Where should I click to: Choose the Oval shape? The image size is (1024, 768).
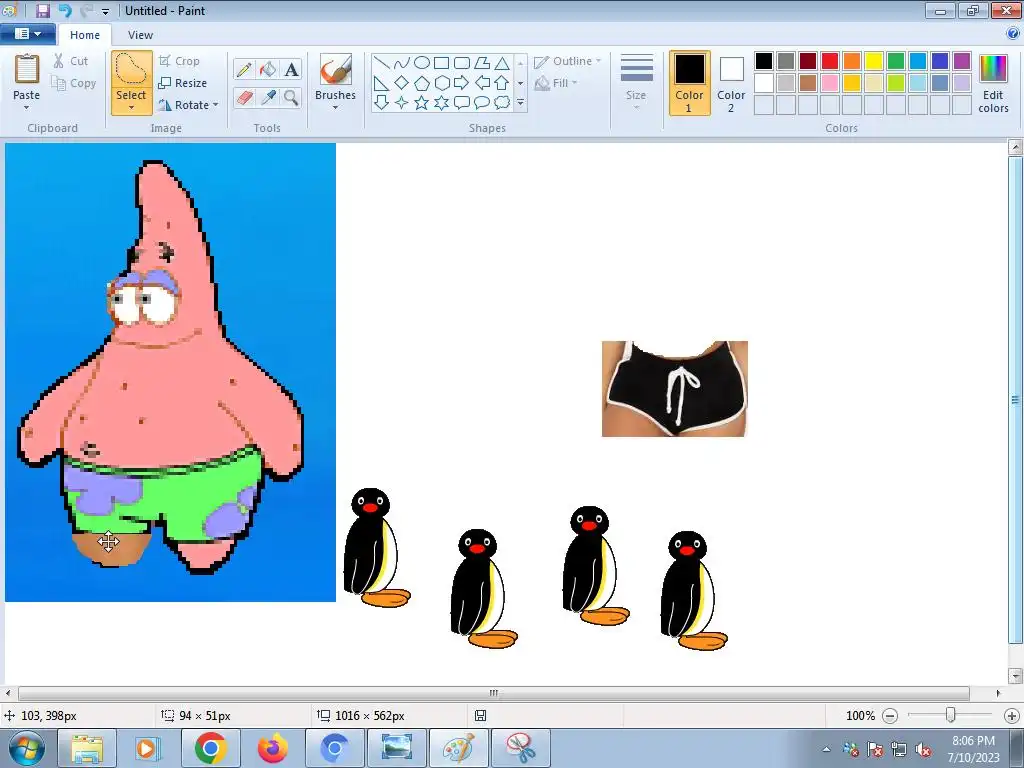[422, 63]
